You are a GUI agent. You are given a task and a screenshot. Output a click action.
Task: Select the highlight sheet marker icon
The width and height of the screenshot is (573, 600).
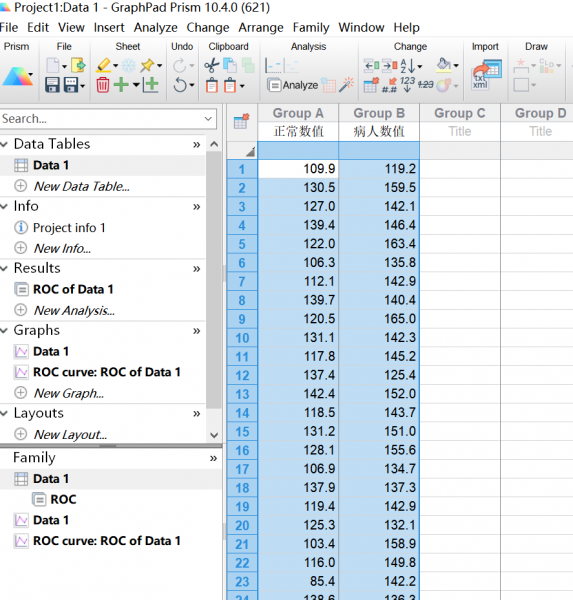(103, 65)
